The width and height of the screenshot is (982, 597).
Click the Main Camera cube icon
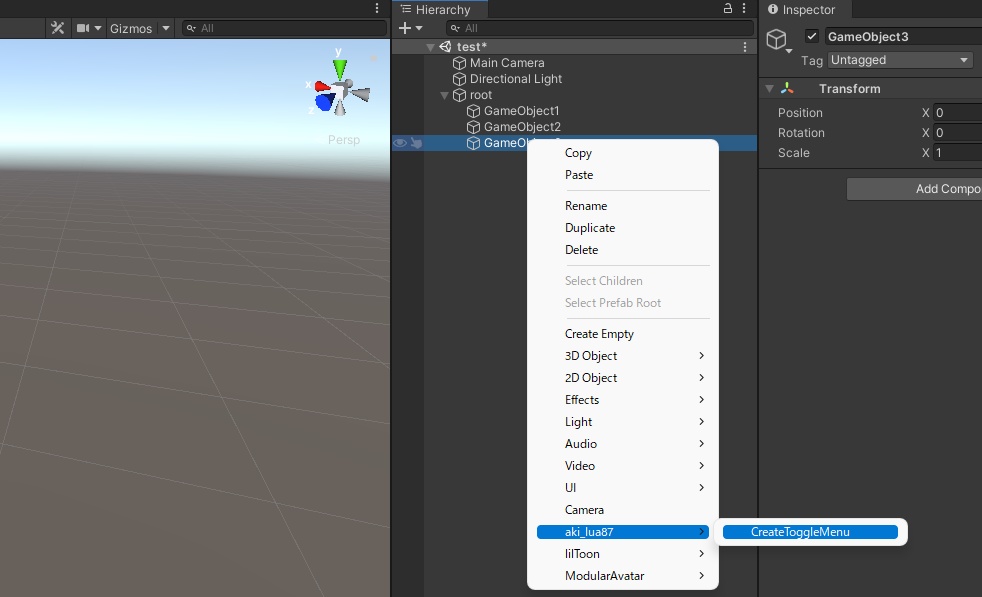coord(459,63)
